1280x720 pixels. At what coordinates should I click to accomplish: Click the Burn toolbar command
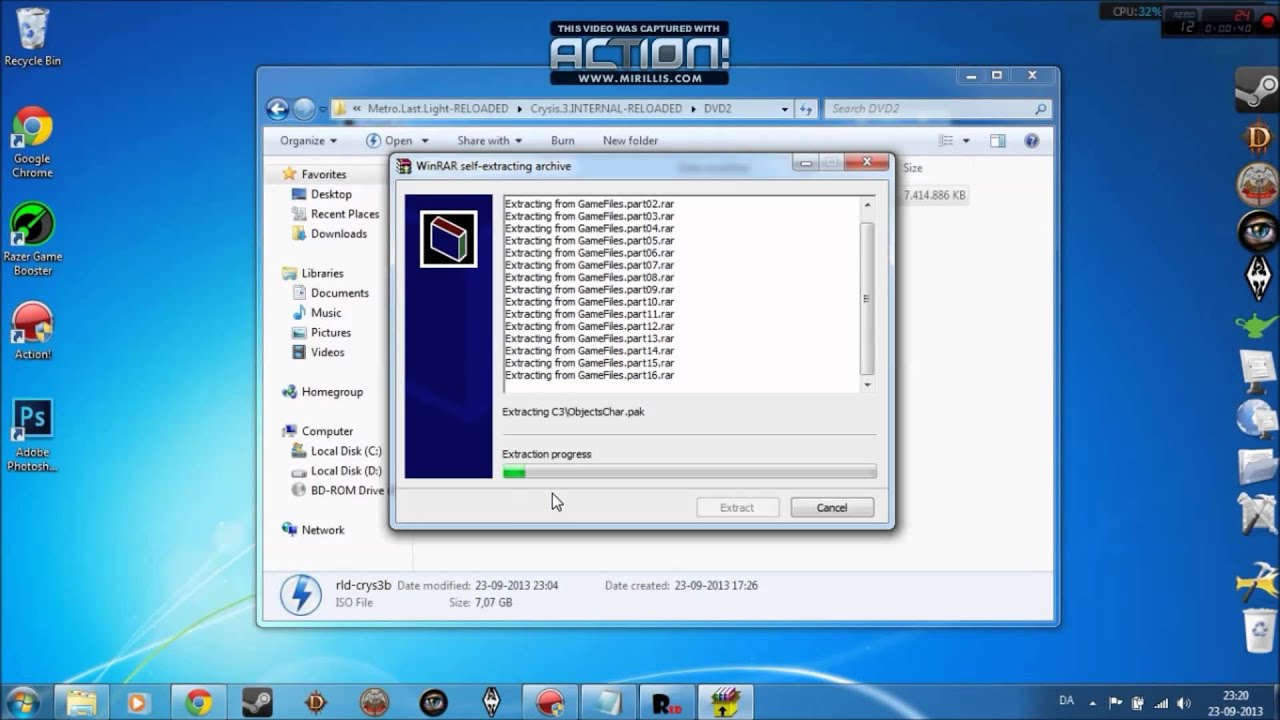tap(562, 141)
